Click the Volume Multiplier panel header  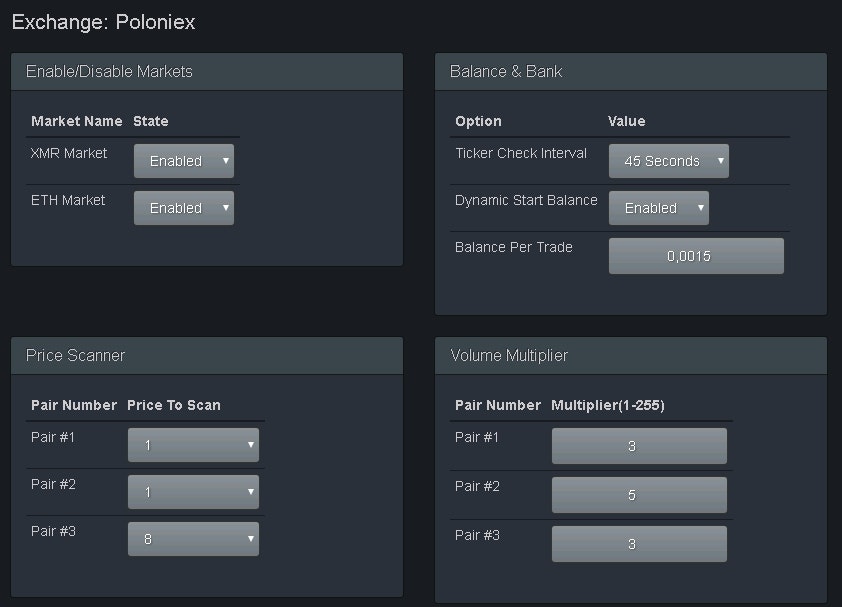pyautogui.click(x=506, y=355)
